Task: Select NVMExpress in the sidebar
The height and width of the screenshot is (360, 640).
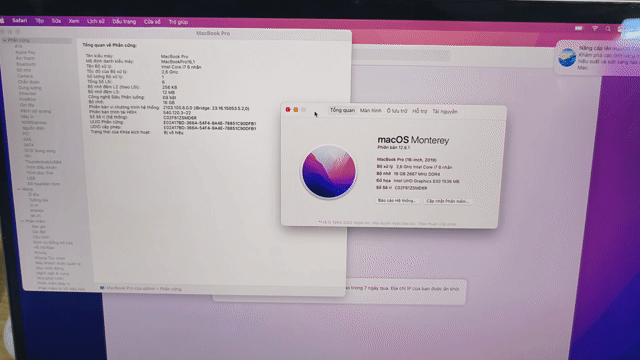Action: (x=34, y=122)
